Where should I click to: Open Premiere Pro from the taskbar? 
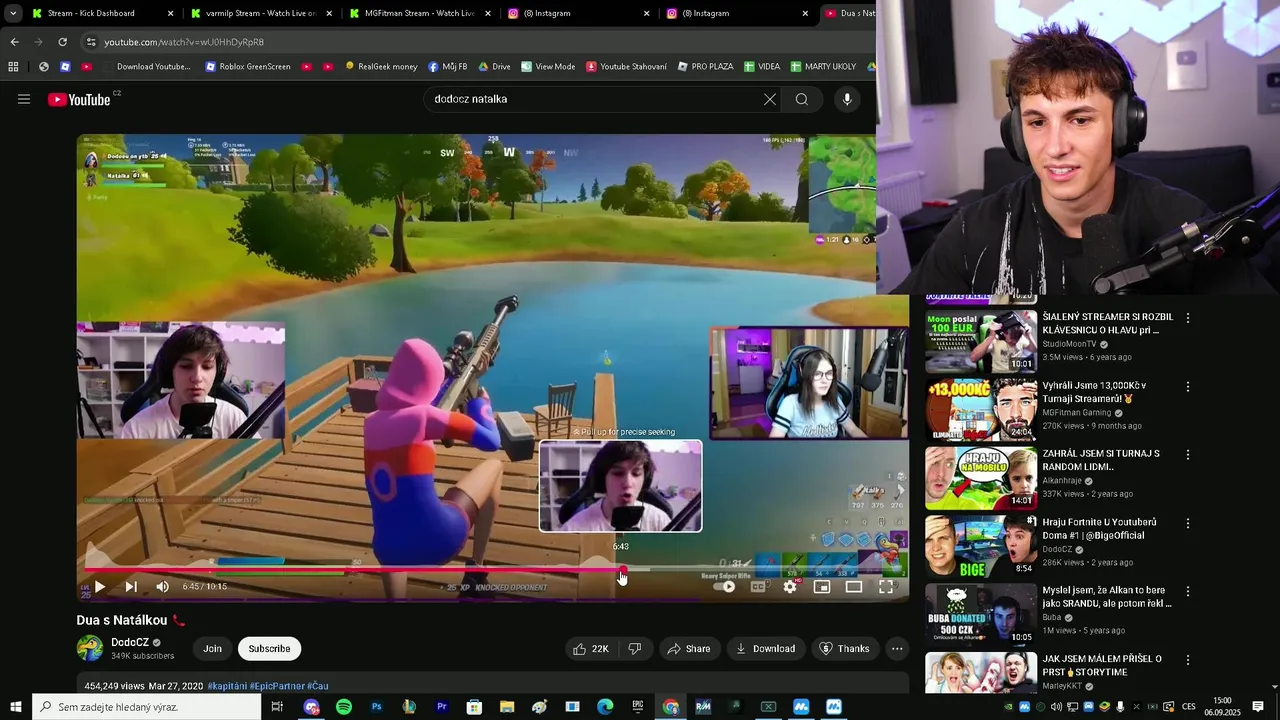click(x=442, y=707)
